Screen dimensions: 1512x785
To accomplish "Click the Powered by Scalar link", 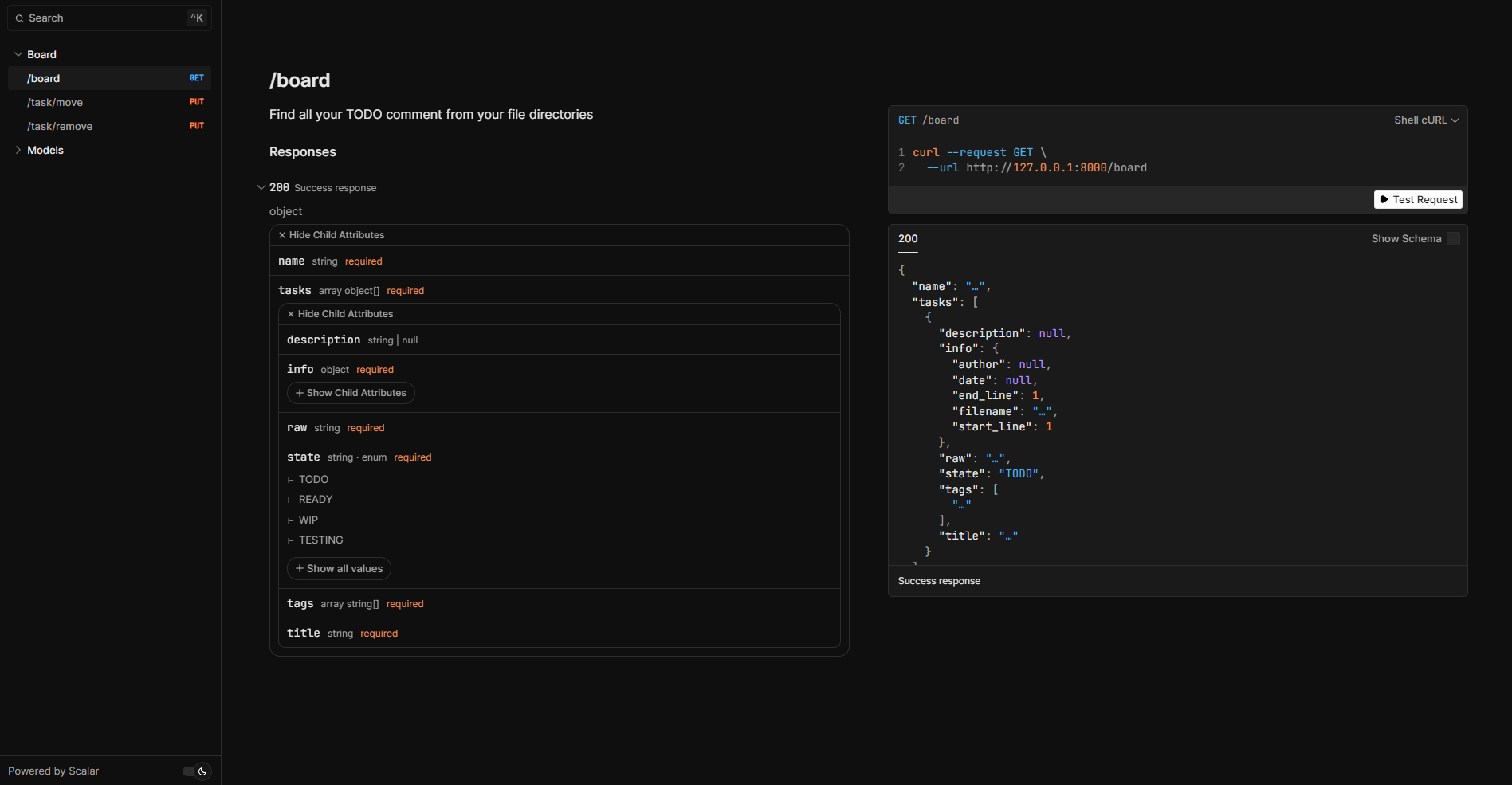I will coord(53,771).
